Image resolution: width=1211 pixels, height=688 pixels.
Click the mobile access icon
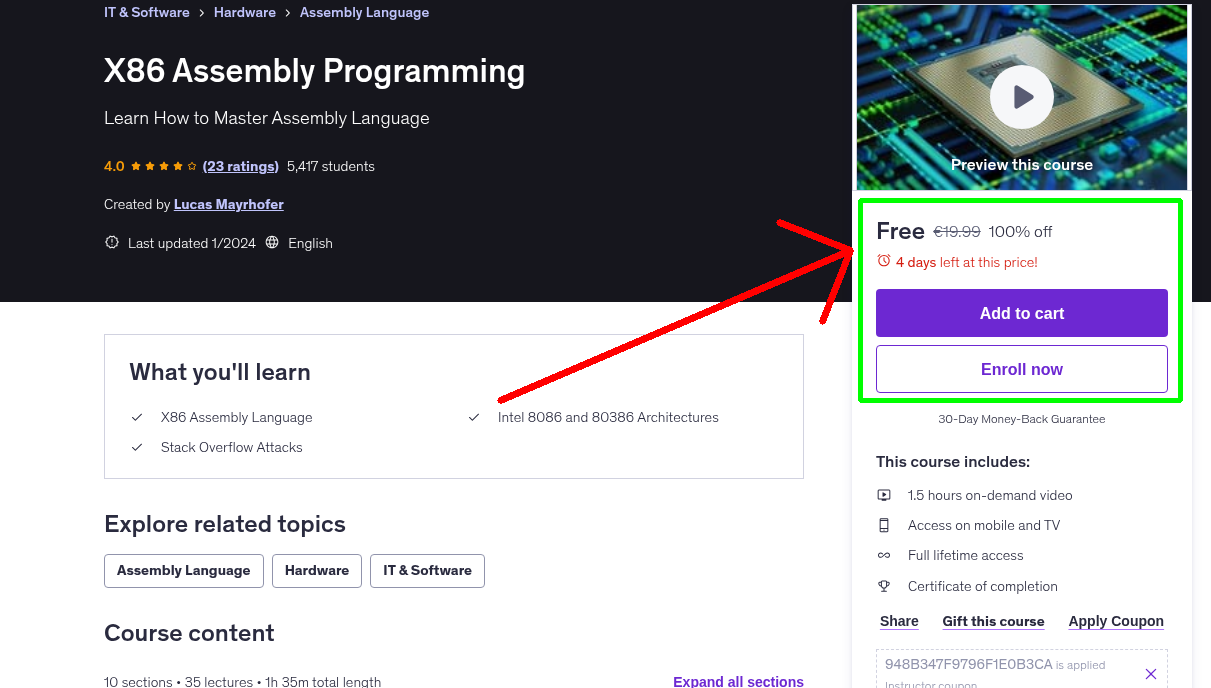[x=884, y=525]
